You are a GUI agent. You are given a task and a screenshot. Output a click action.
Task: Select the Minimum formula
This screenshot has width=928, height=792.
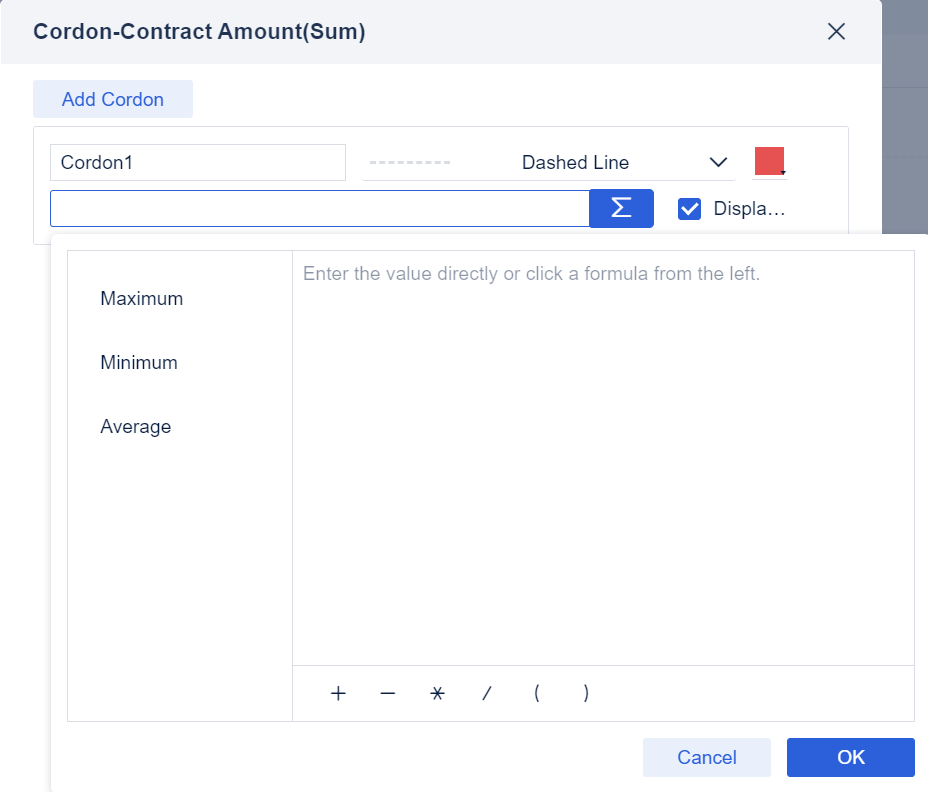point(139,363)
